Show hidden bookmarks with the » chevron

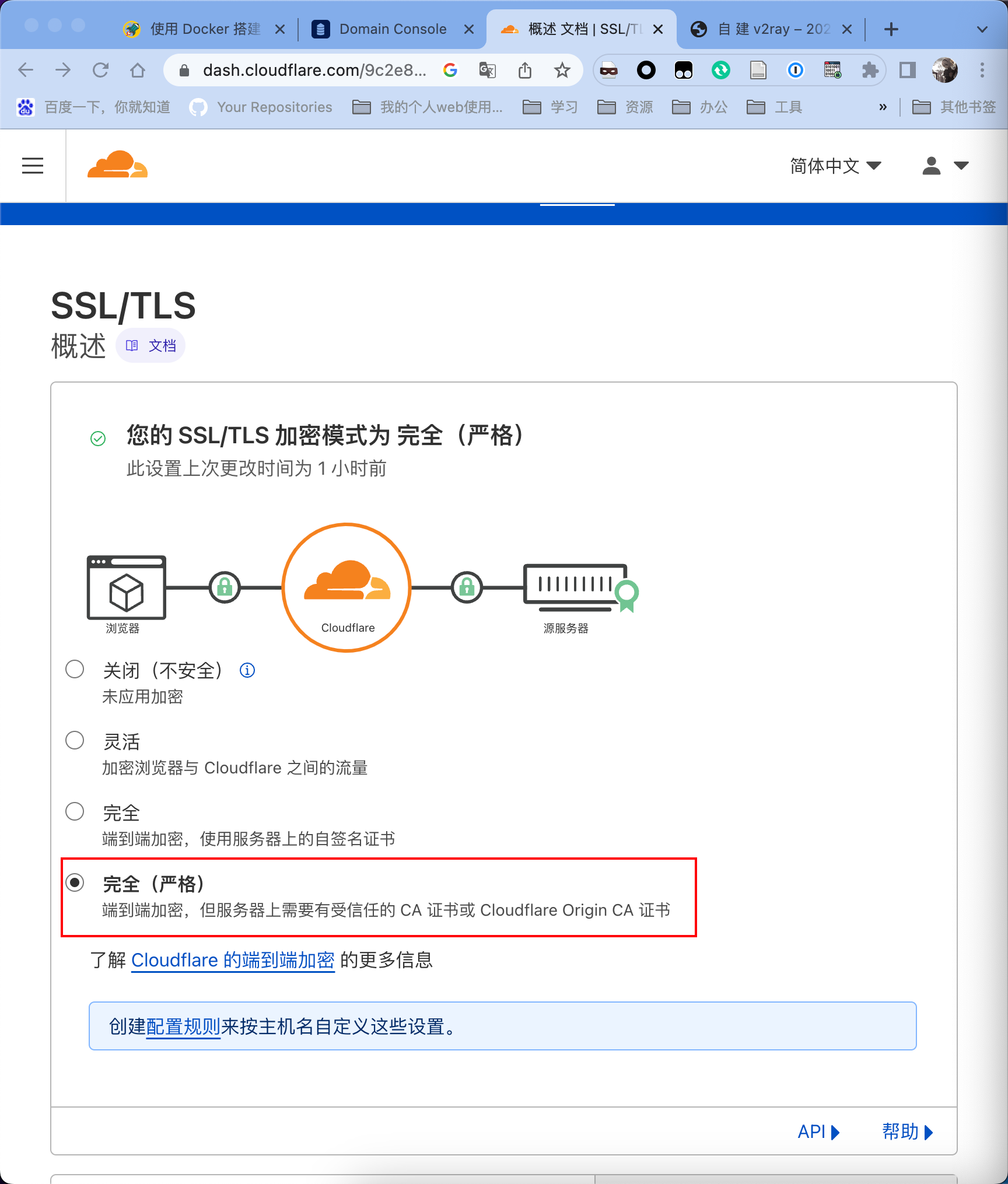[883, 107]
